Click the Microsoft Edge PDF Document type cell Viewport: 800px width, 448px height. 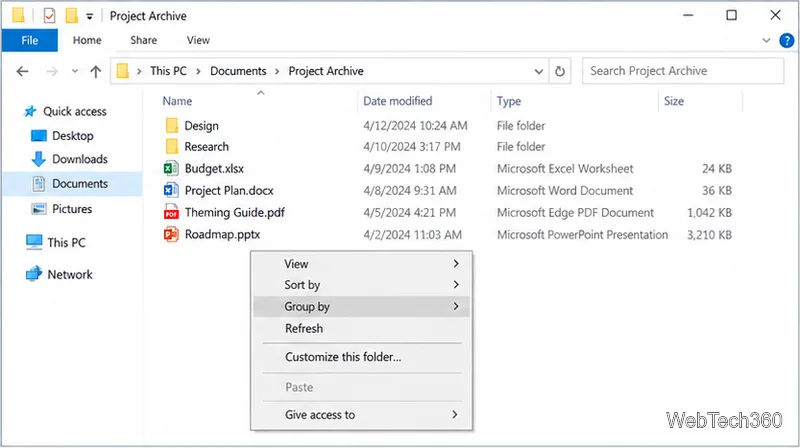pos(576,212)
